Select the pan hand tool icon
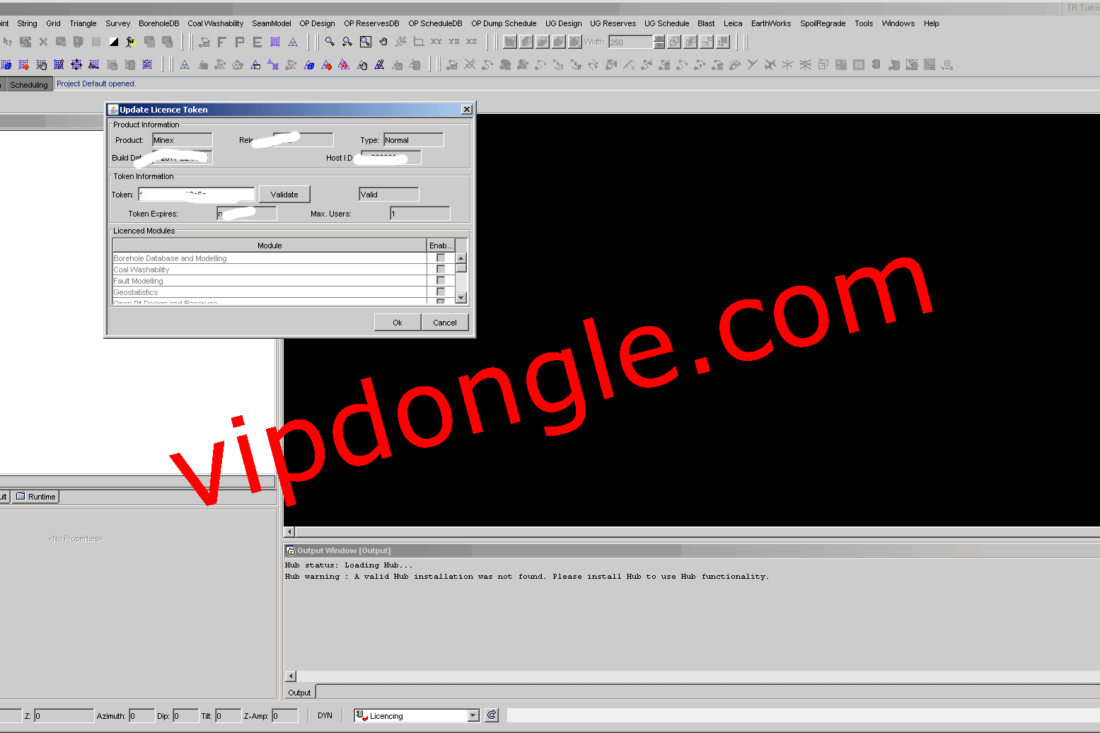1100x733 pixels. (383, 42)
